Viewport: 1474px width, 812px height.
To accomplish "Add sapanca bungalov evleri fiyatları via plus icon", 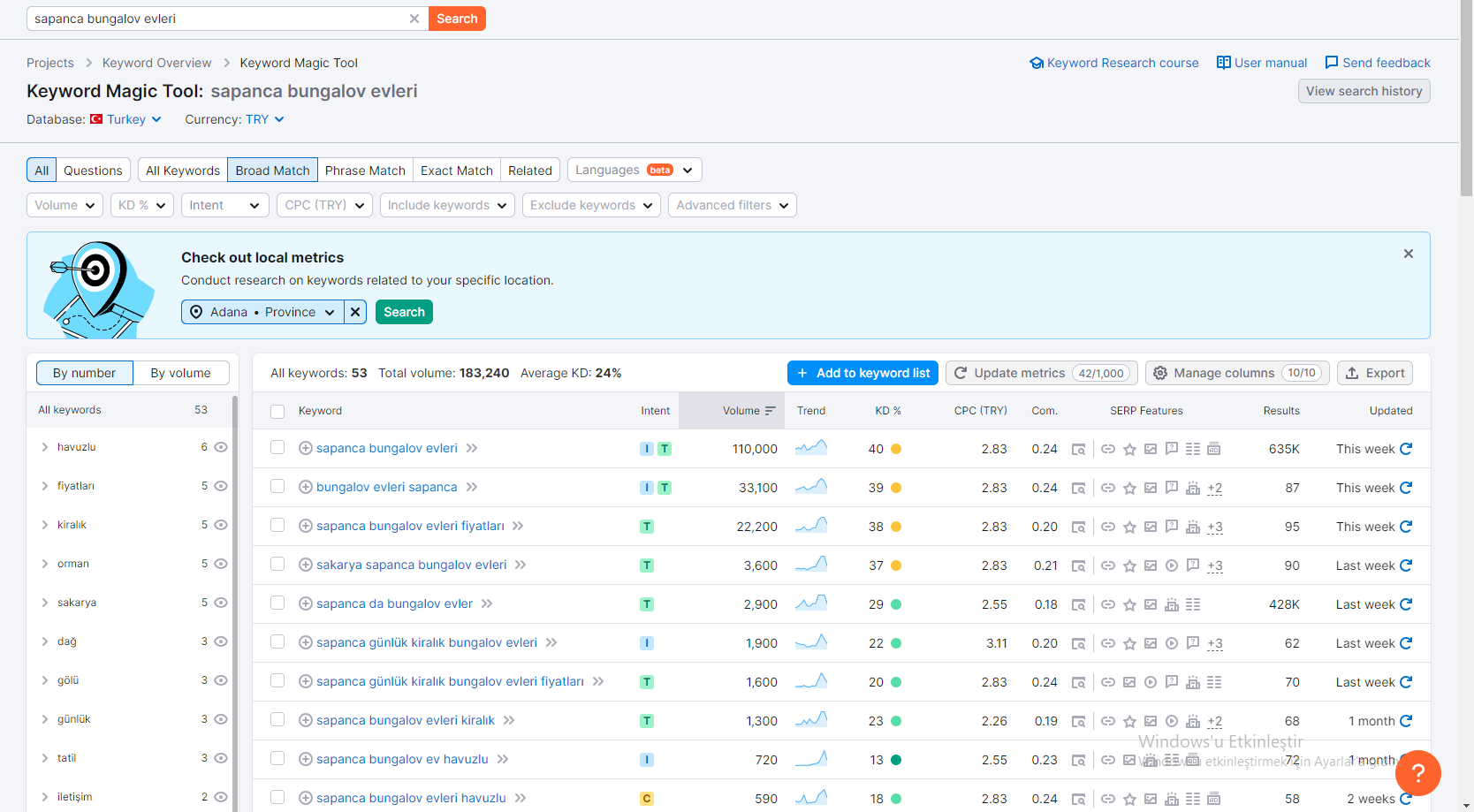I will point(306,526).
